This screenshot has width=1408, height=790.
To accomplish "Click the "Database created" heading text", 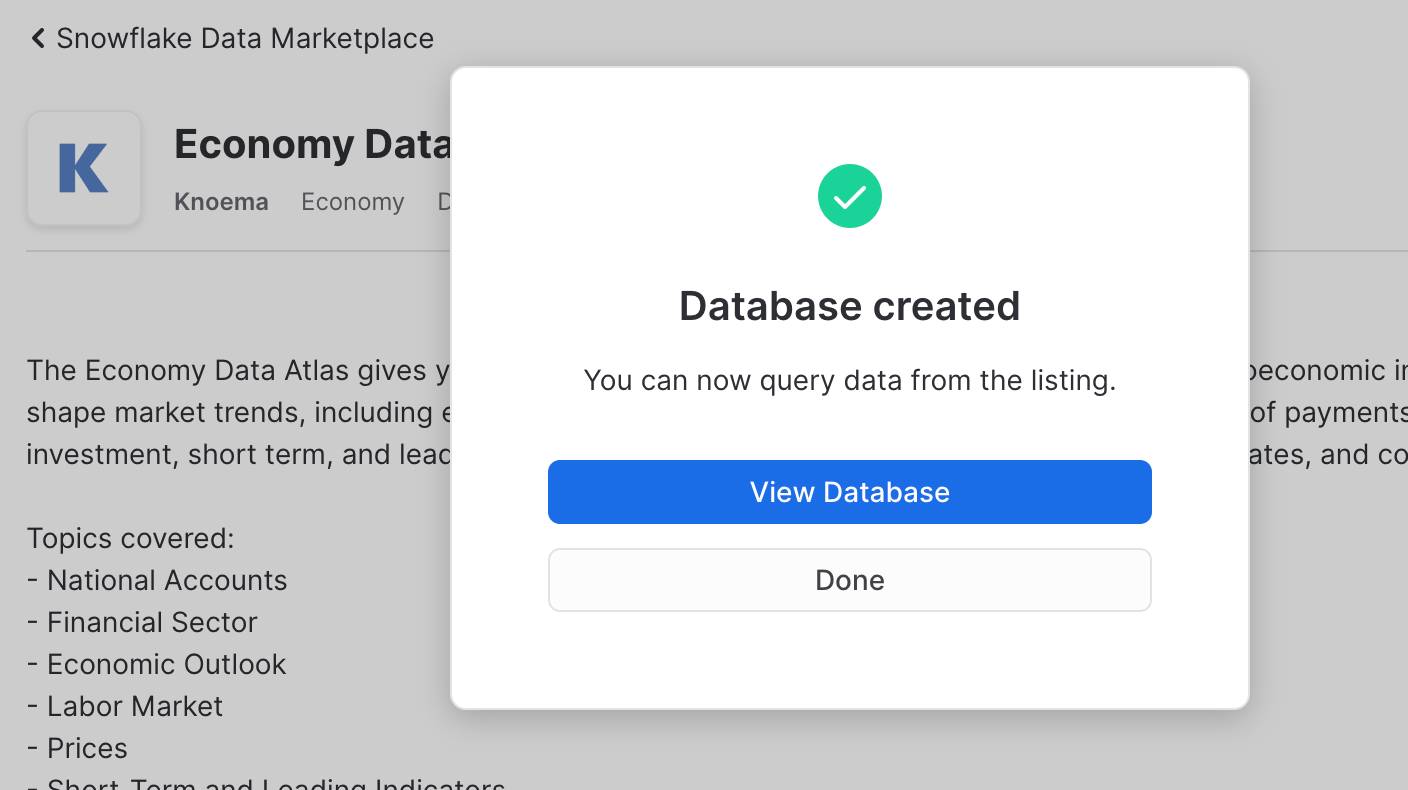I will coord(849,306).
